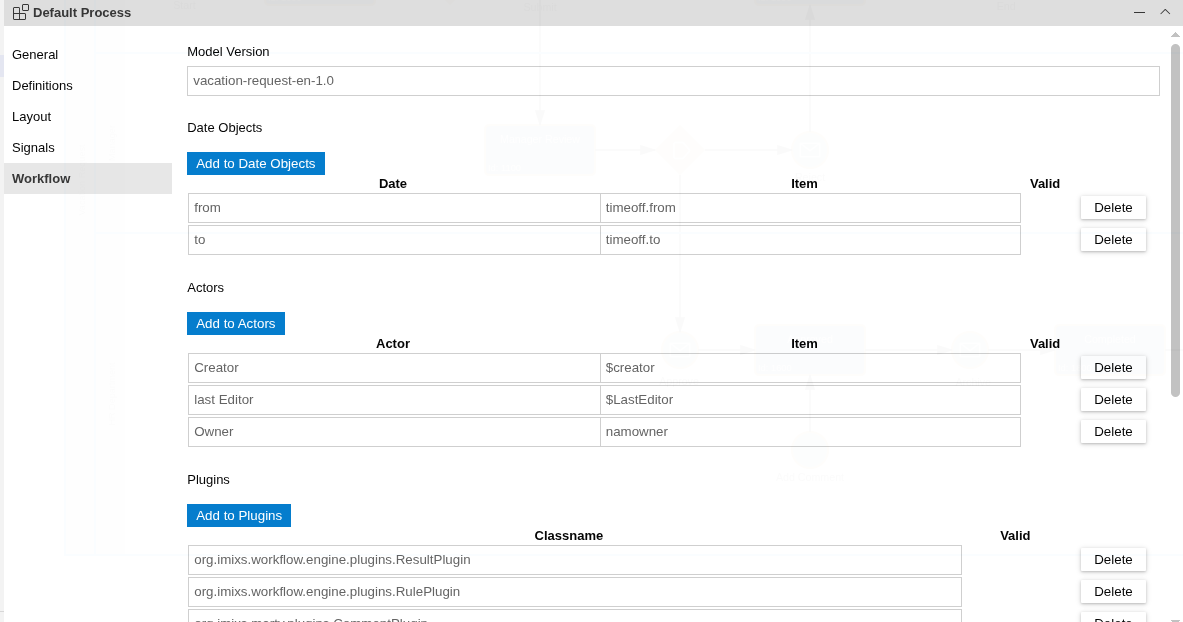The image size is (1183, 622).
Task: Delete the 'from' date object row
Action: point(1112,207)
